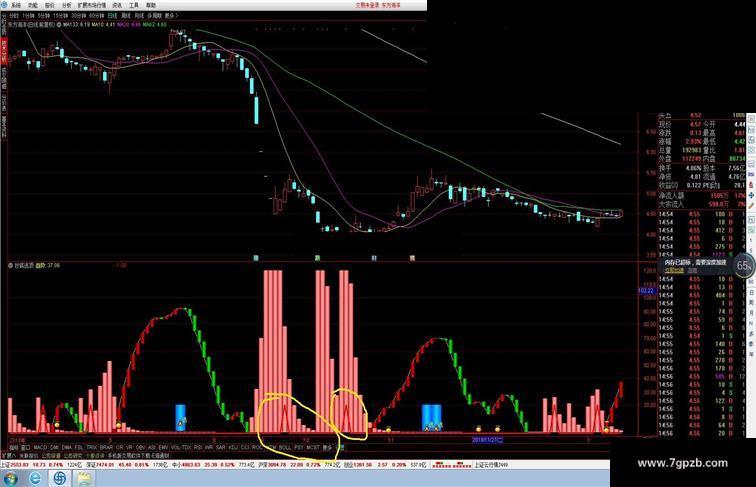756x487 pixels.
Task: Select the CCI indicator tab
Action: (245, 448)
